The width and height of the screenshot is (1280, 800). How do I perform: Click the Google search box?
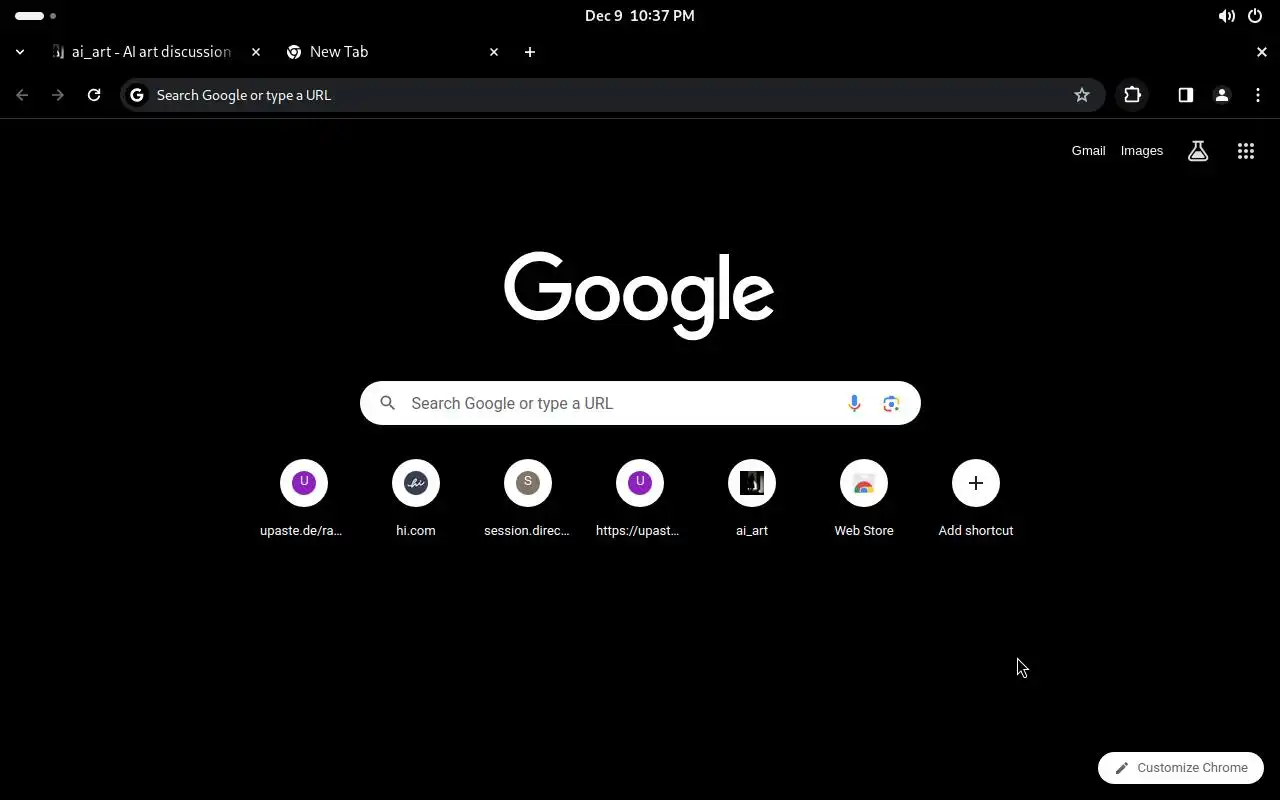tap(640, 403)
